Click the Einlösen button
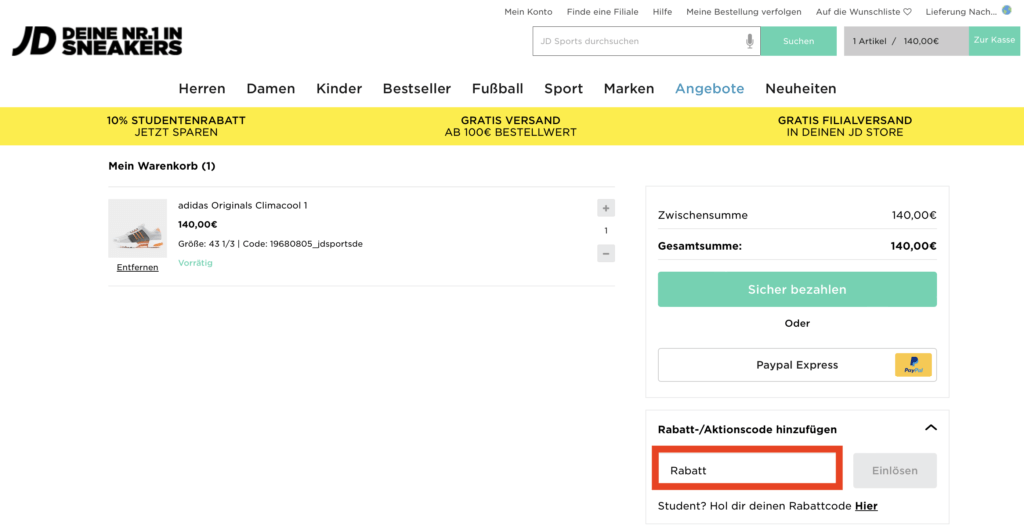This screenshot has height=529, width=1024. [x=895, y=470]
